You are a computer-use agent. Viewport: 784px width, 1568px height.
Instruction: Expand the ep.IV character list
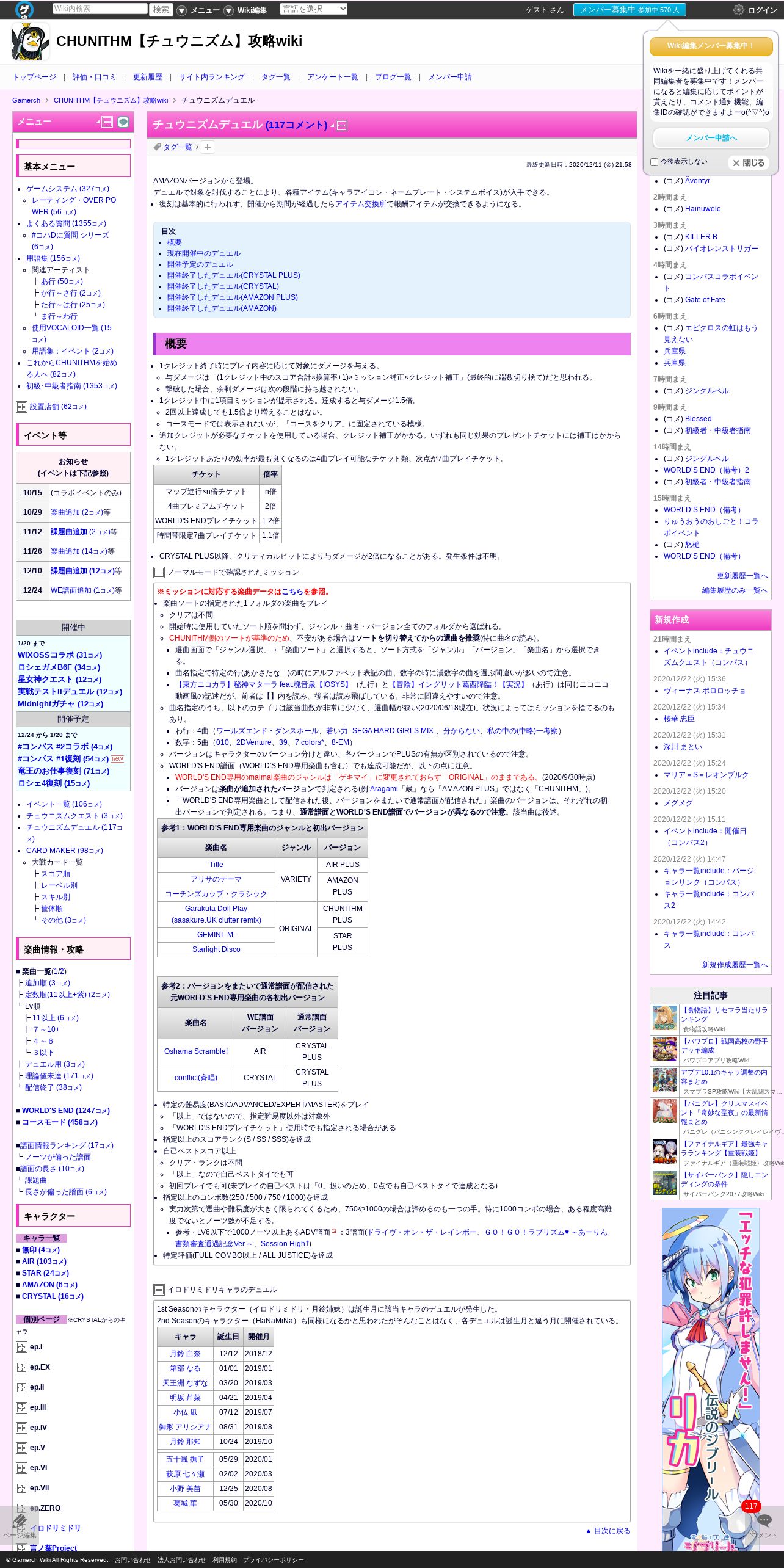tap(21, 1428)
